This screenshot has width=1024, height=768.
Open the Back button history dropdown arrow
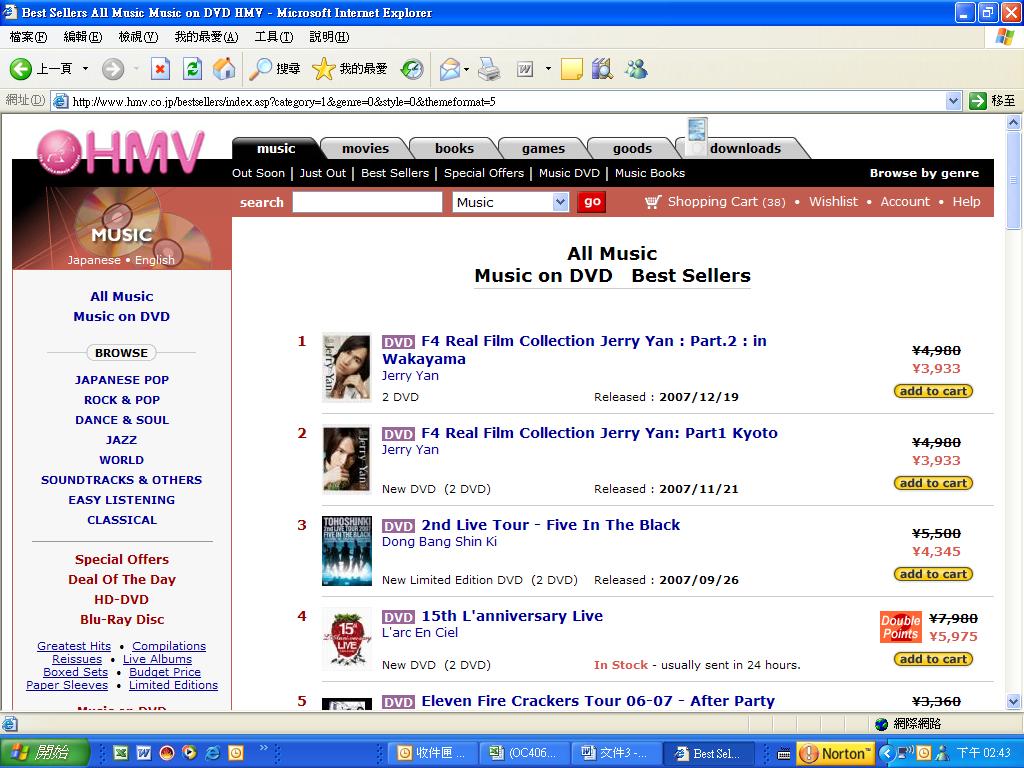coord(85,69)
